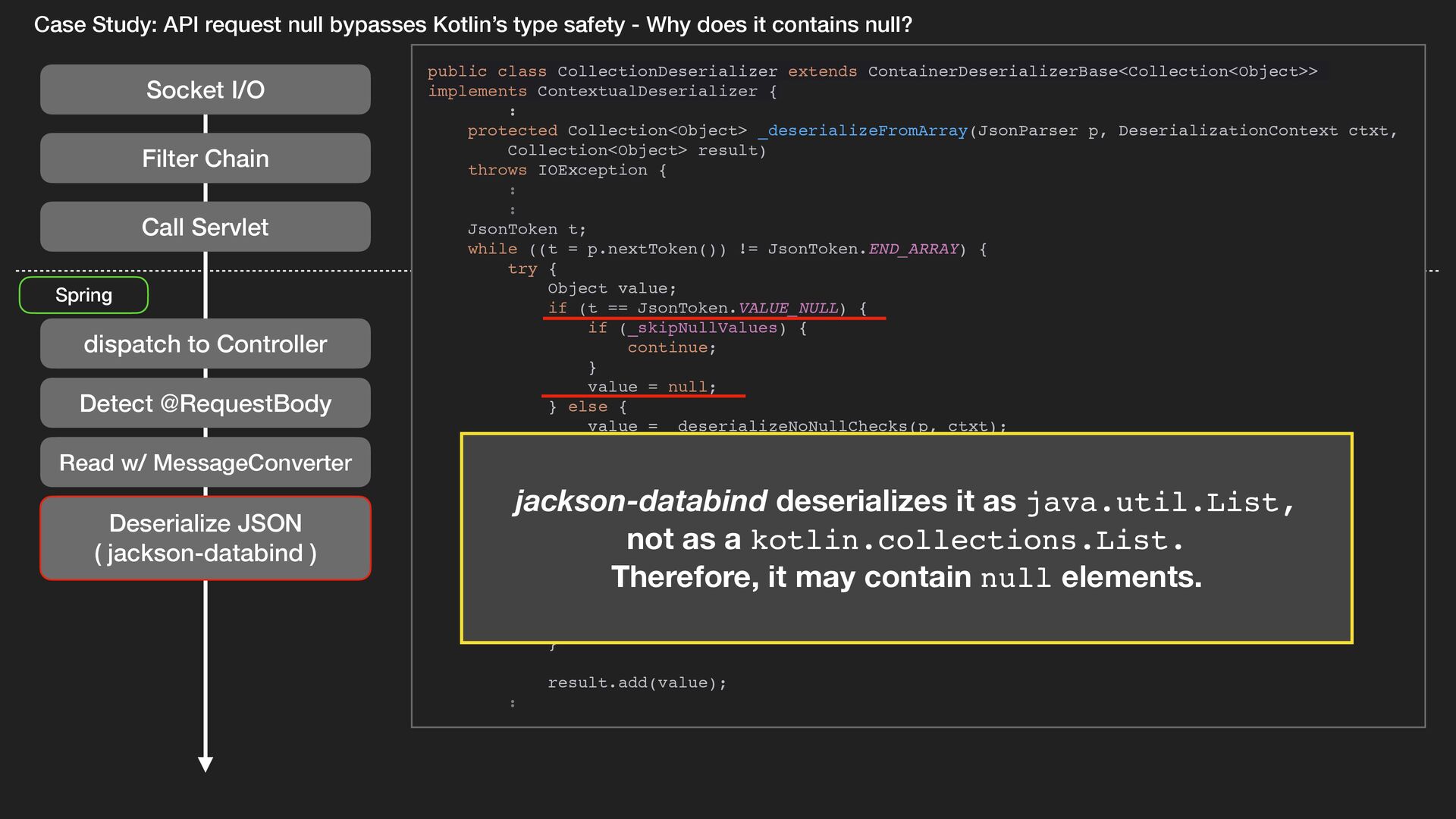Click the Call Servlet step box
This screenshot has height=819, width=1456.
coord(205,227)
